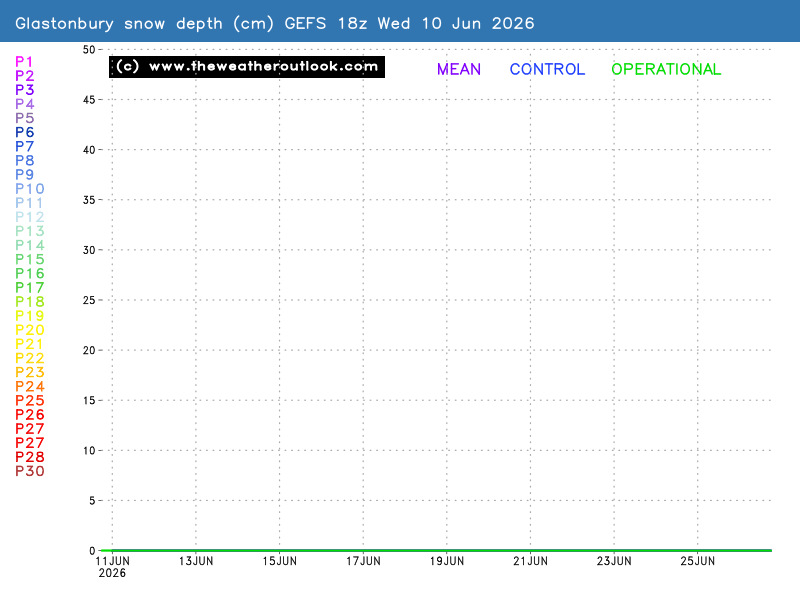800x600 pixels.
Task: Click ensemble member label P24
Action: (x=30, y=387)
